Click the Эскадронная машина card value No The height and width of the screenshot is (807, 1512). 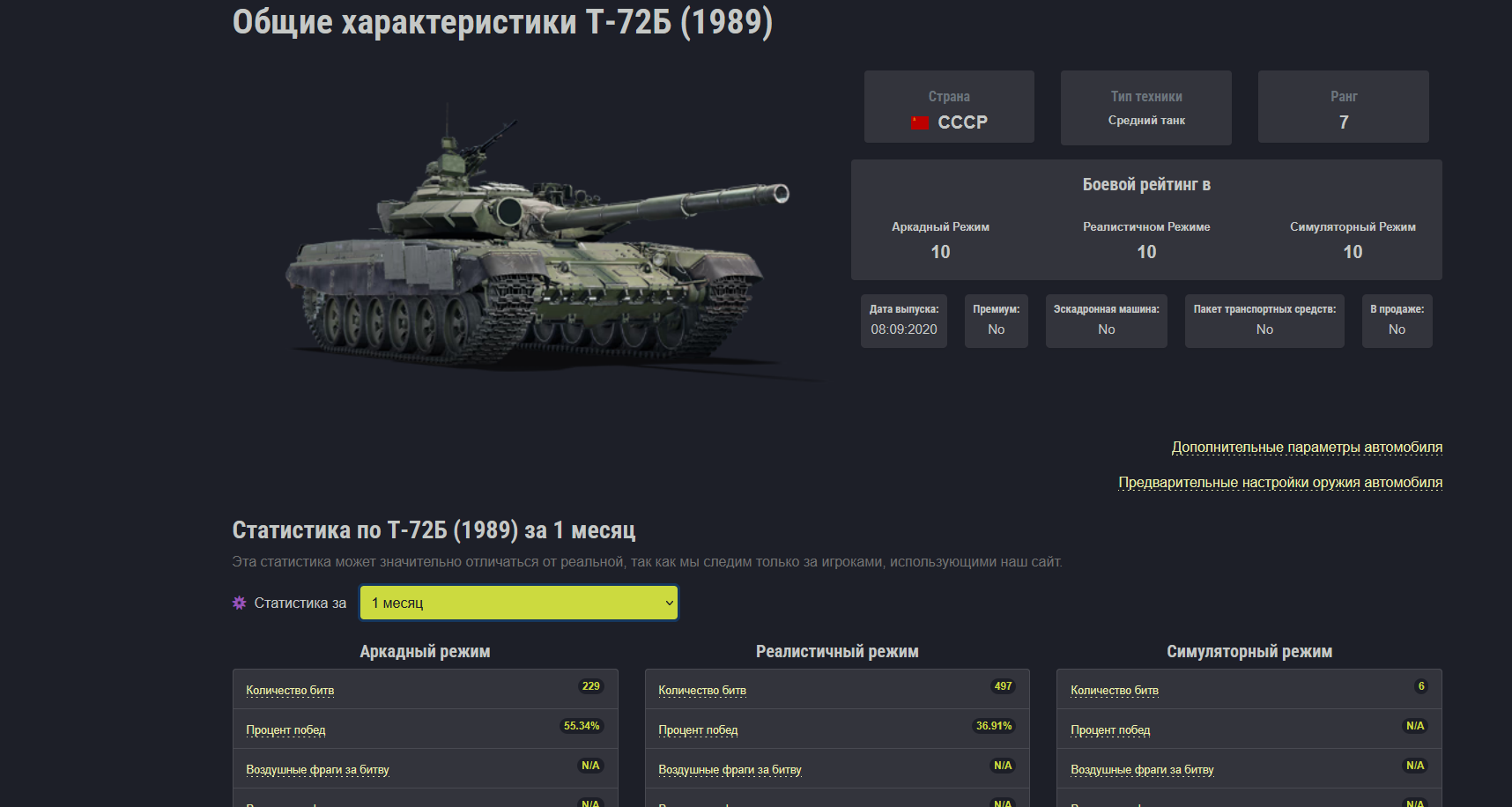[x=1107, y=329]
